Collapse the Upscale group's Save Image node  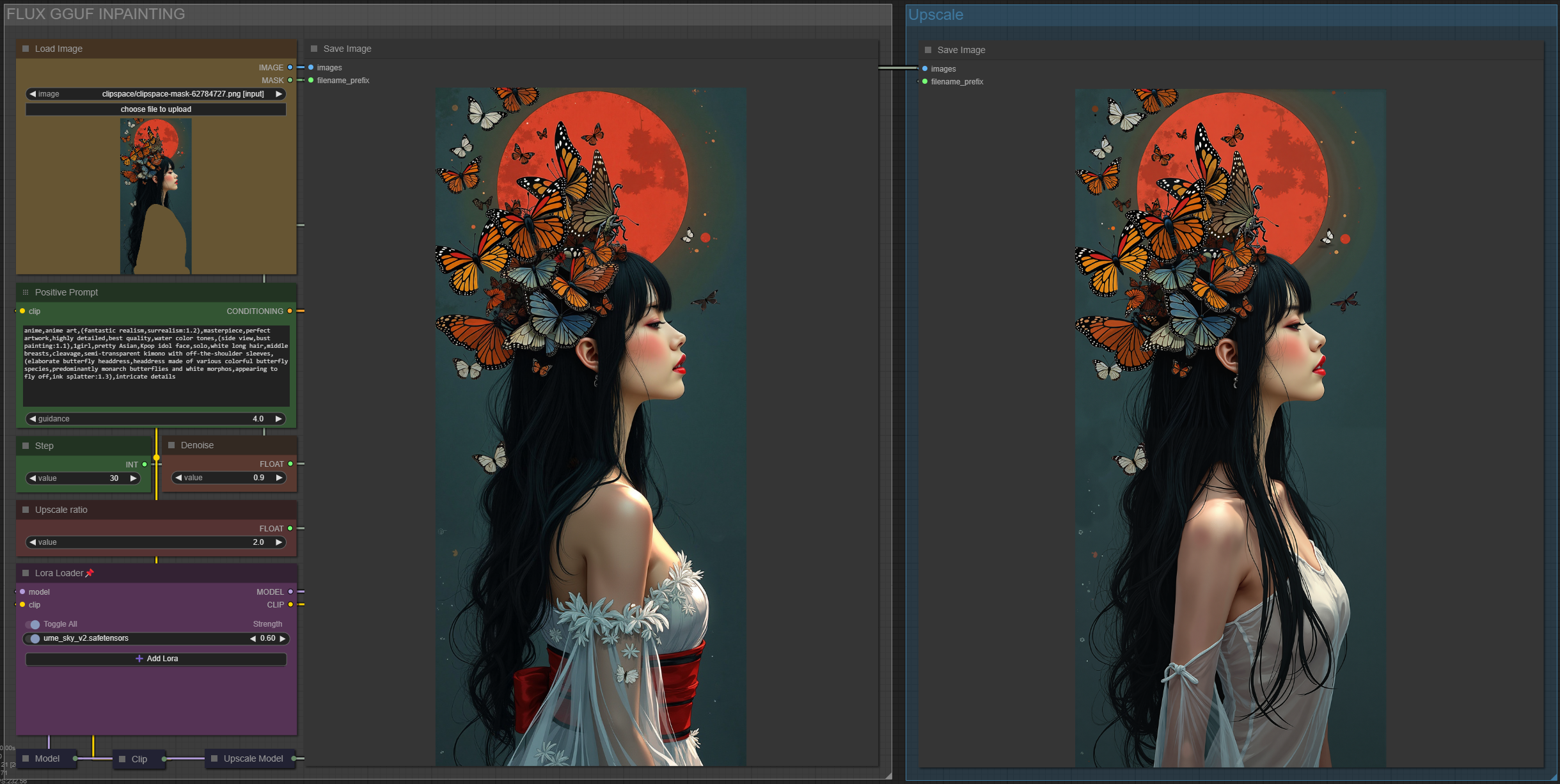point(928,50)
